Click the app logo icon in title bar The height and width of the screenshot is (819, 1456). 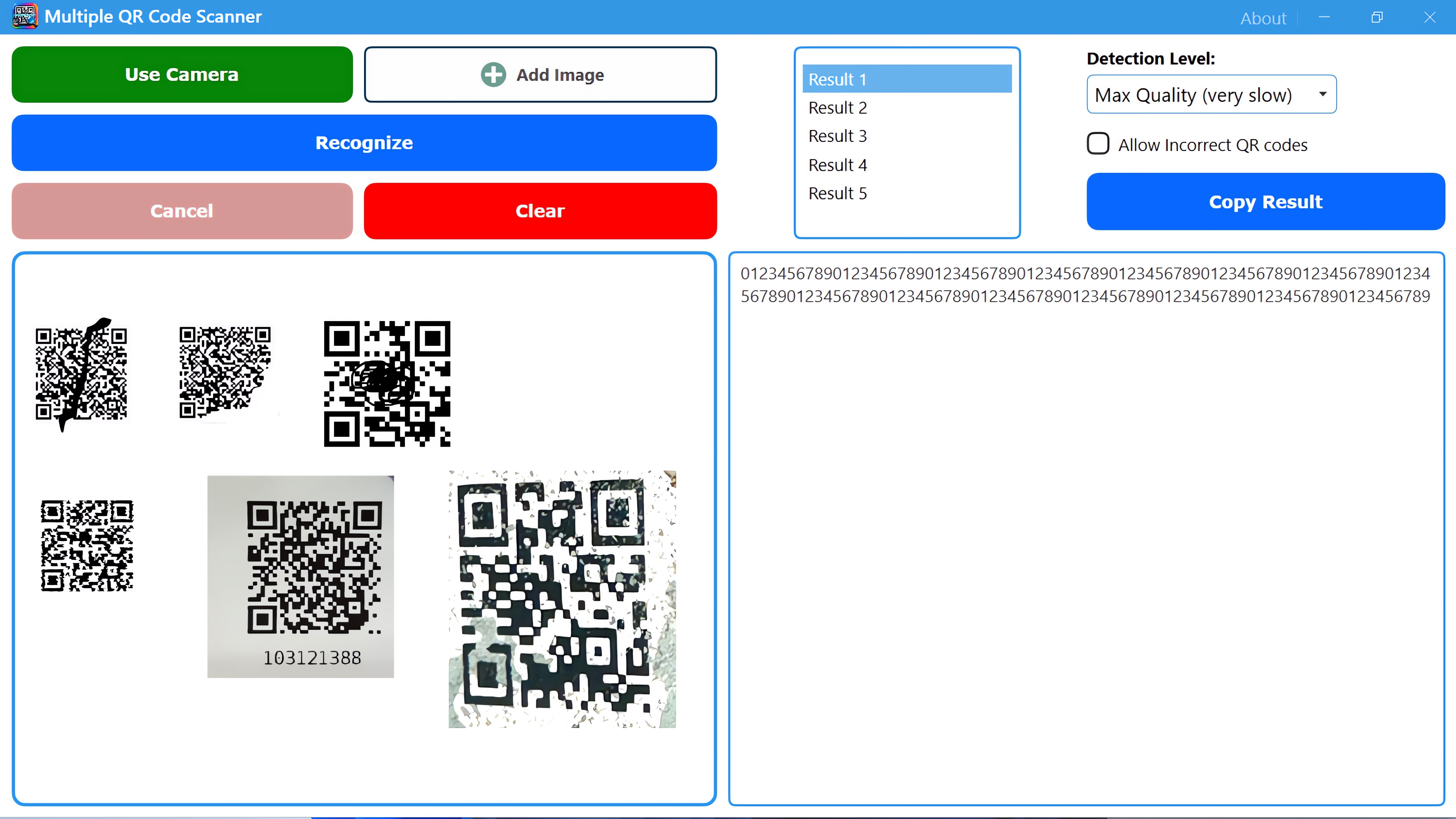pos(25,16)
